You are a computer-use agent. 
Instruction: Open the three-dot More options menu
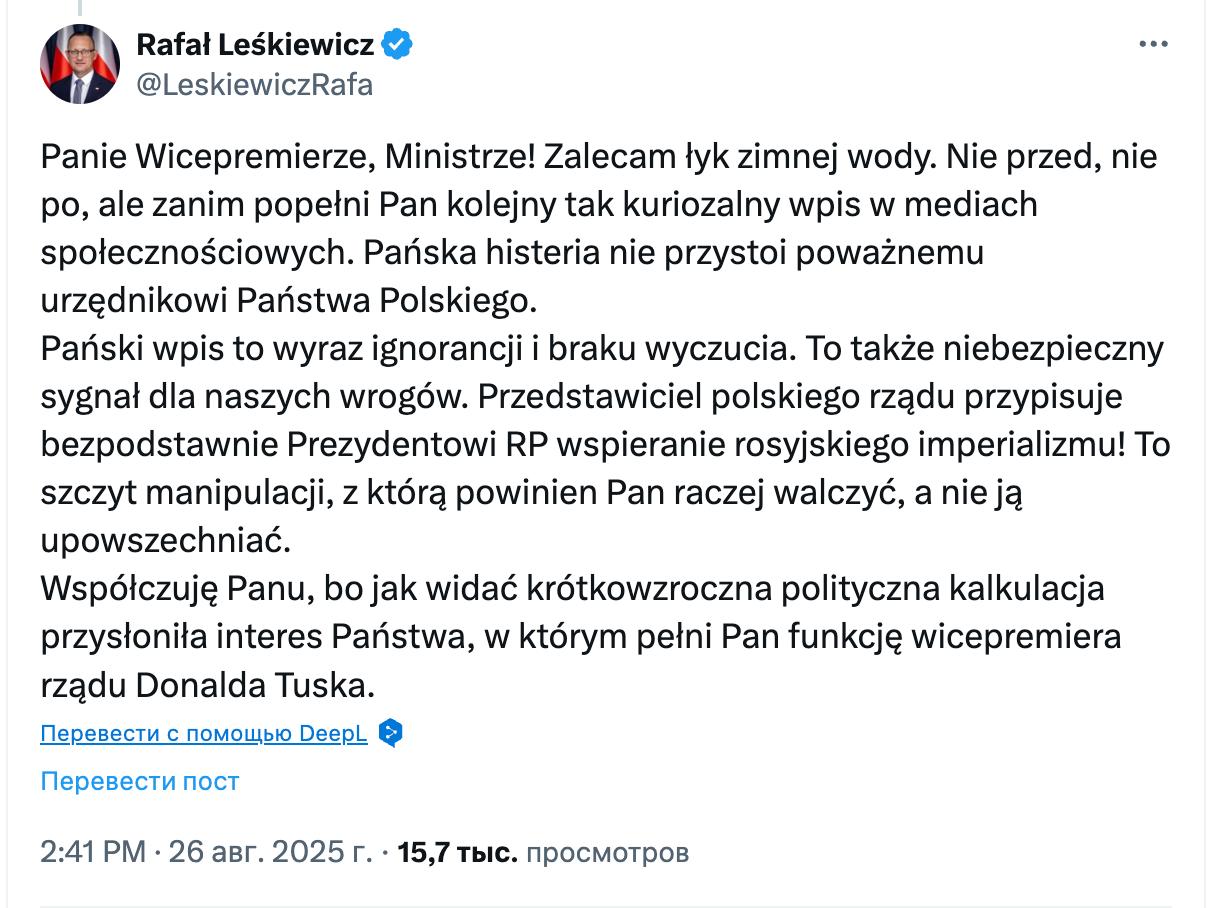[1153, 45]
